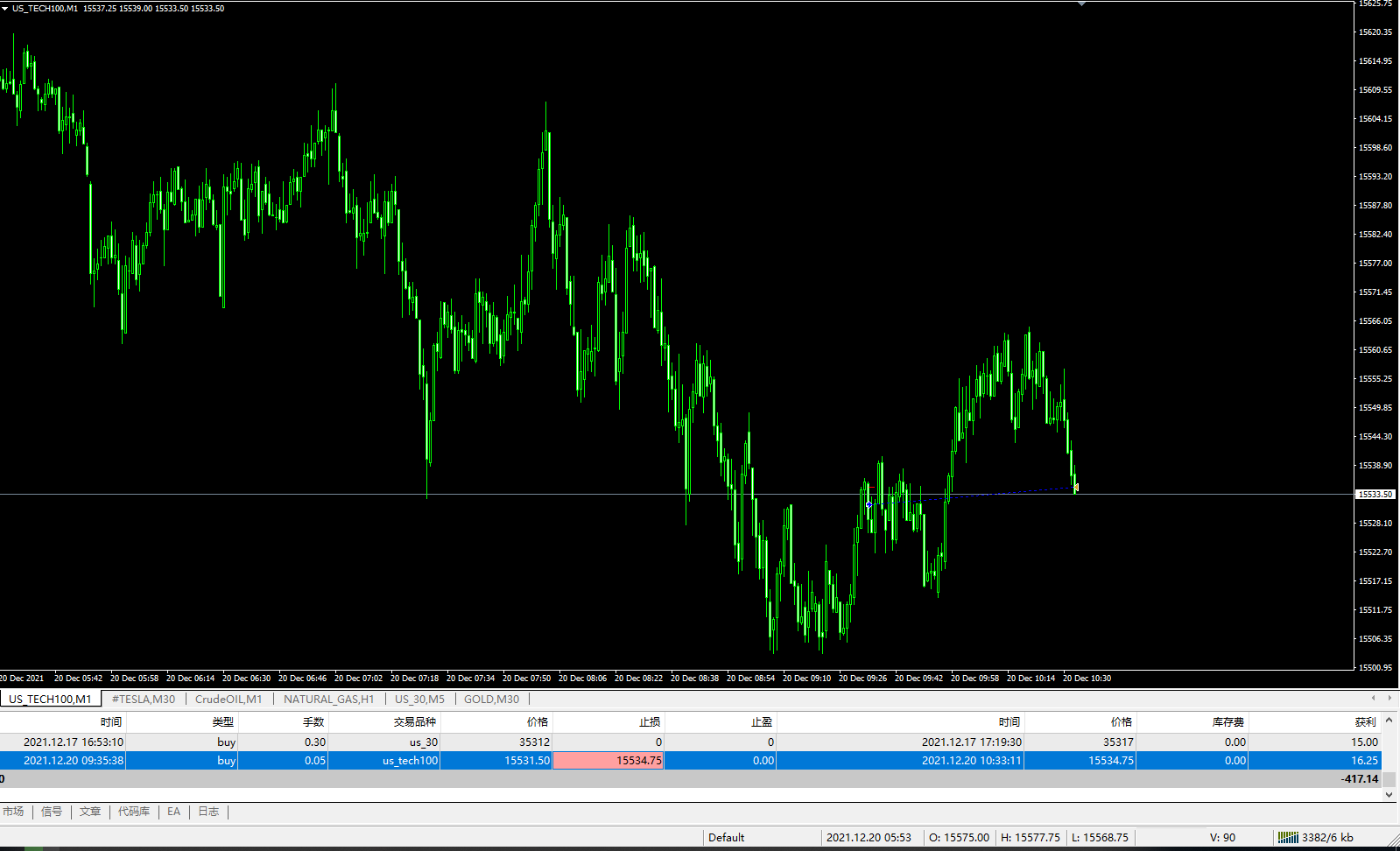The width and height of the screenshot is (1400, 851).
Task: Open the US_30,M5 chart tab
Action: tap(419, 699)
